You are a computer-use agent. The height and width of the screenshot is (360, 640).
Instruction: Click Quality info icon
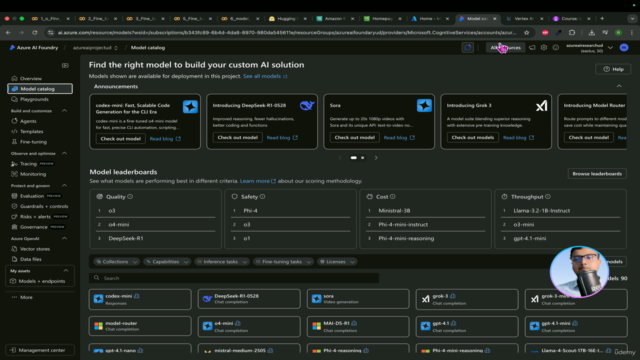tap(130, 196)
